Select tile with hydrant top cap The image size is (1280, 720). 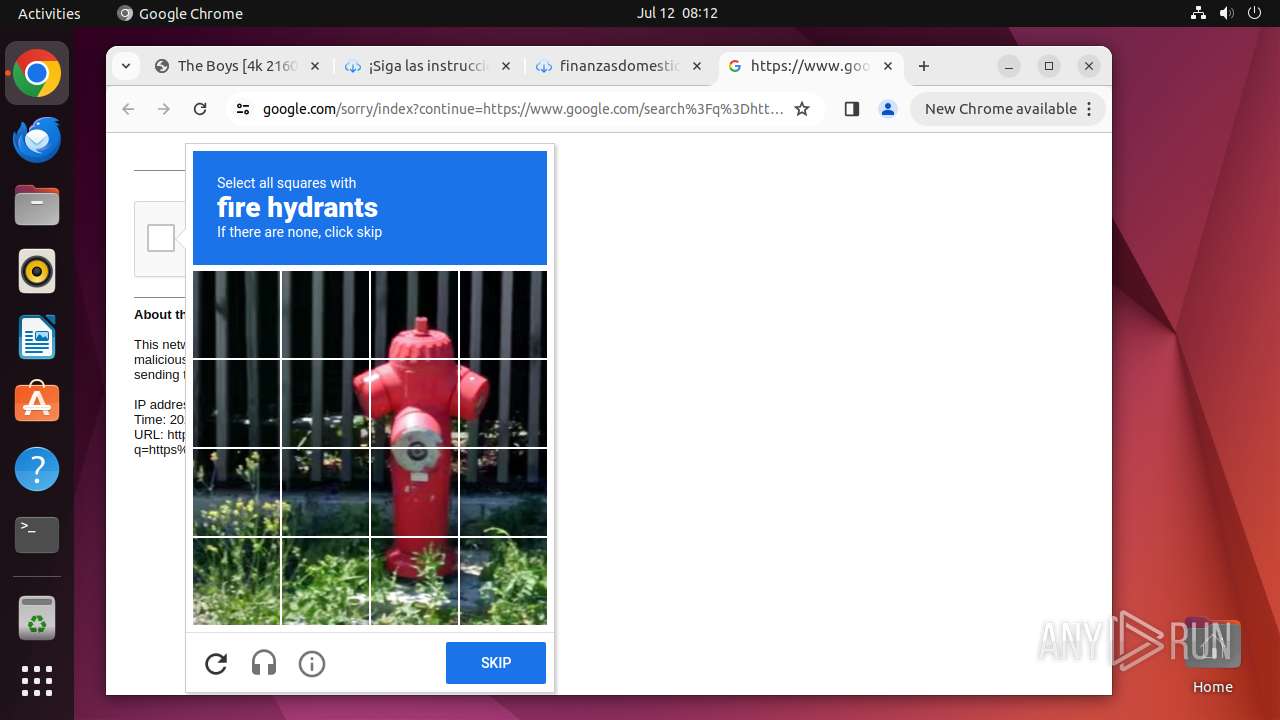414,314
